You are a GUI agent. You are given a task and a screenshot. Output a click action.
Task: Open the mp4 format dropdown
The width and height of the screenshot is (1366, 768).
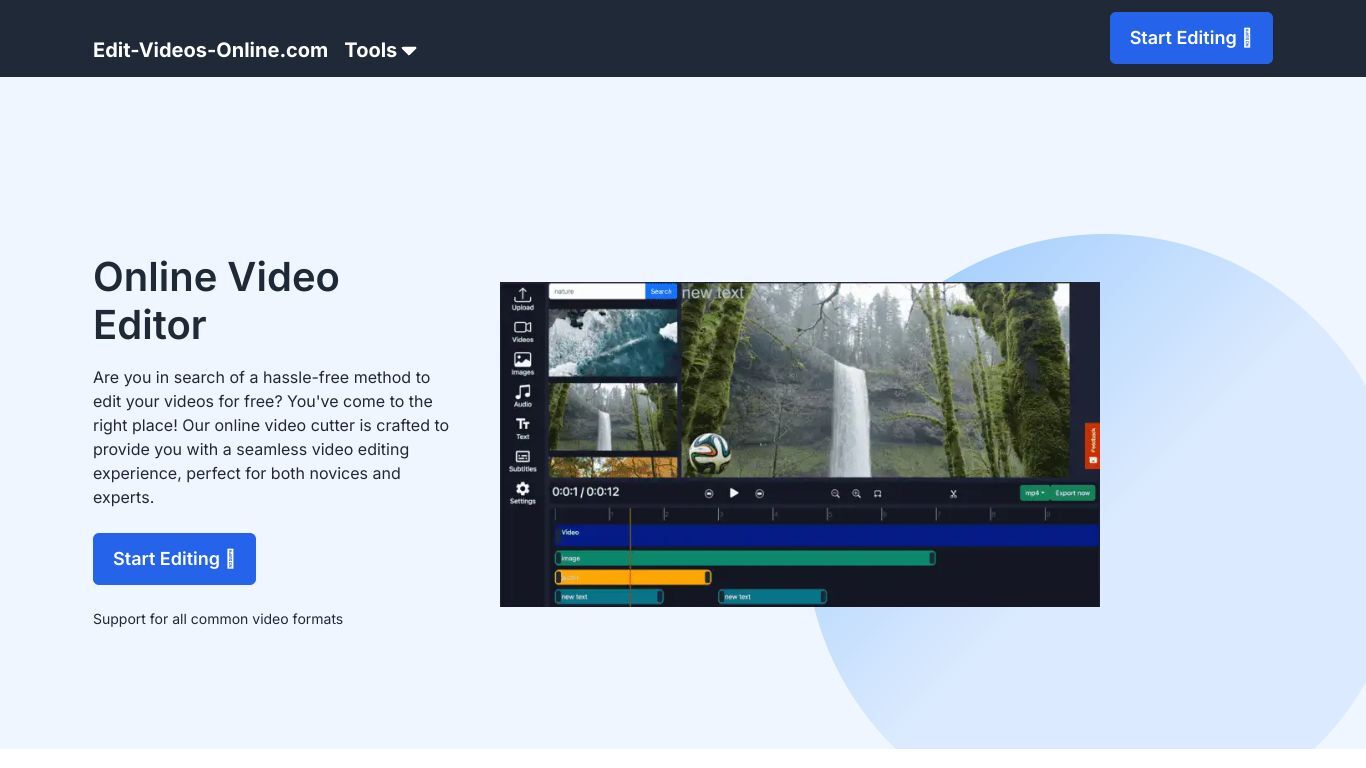(x=1034, y=493)
